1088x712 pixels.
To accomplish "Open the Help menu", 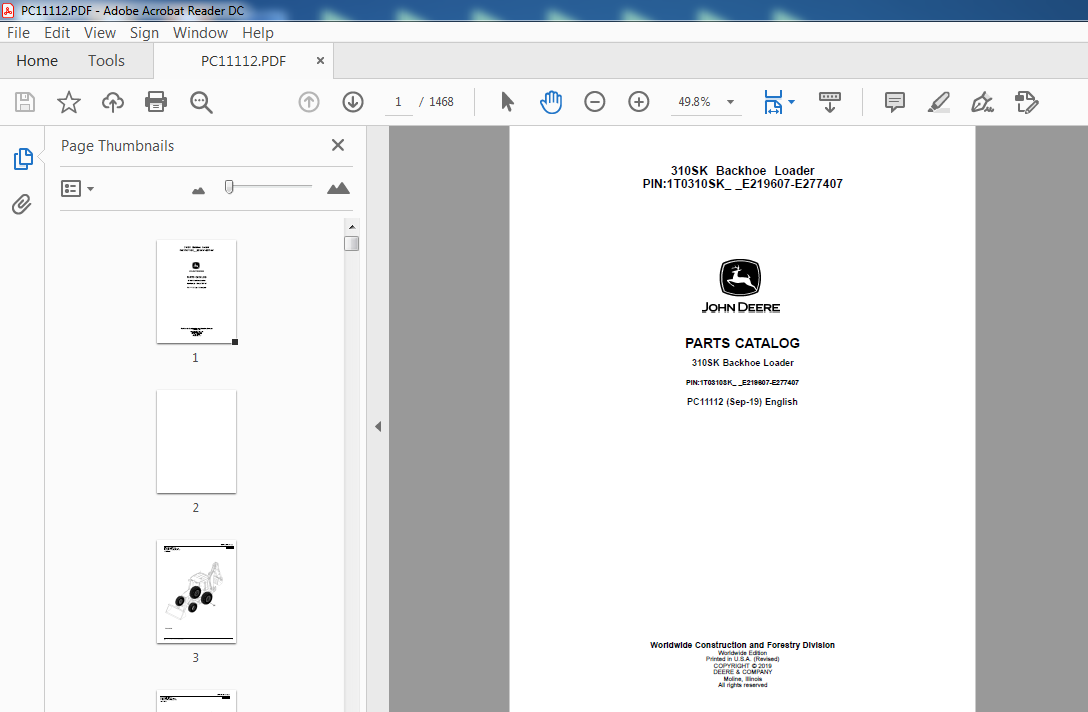I will click(257, 33).
